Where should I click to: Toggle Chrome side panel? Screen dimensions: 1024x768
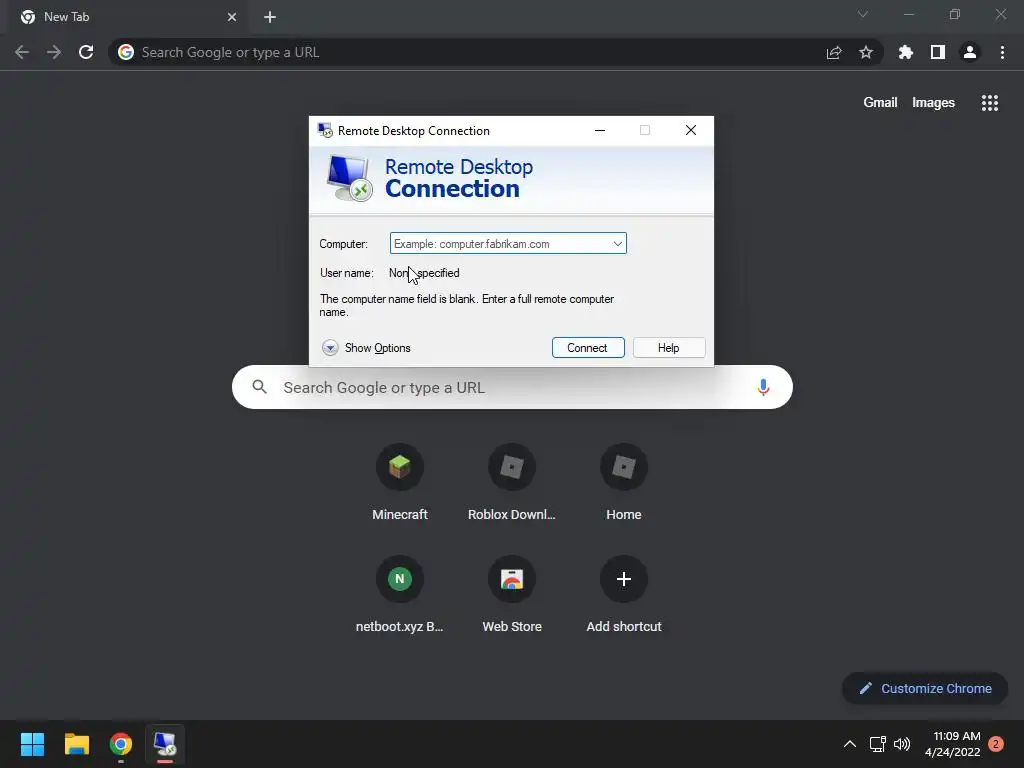coord(938,52)
